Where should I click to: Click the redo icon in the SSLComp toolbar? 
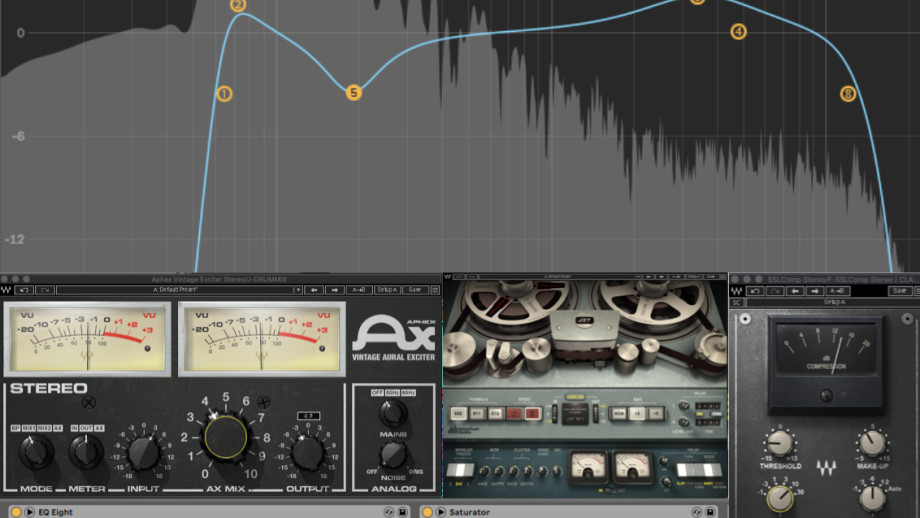775,291
